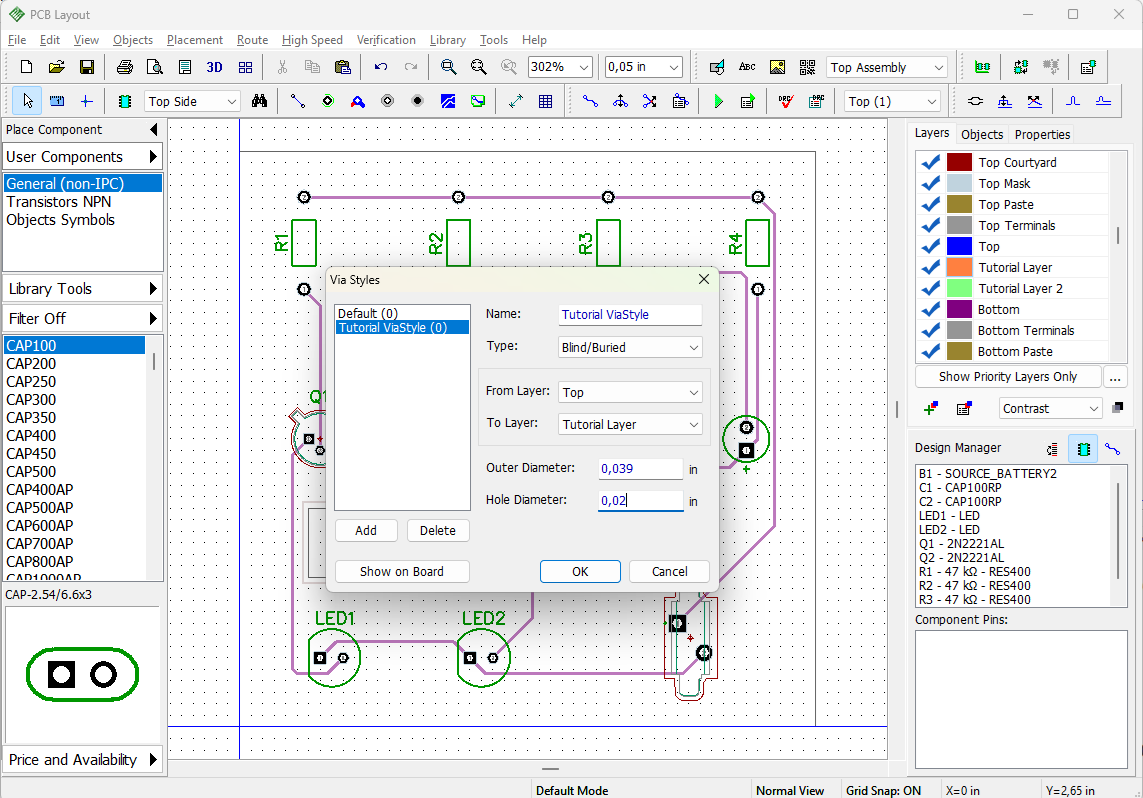Toggle visibility checkmark for Tutorial Layer
Image resolution: width=1143 pixels, height=798 pixels.
(x=930, y=267)
